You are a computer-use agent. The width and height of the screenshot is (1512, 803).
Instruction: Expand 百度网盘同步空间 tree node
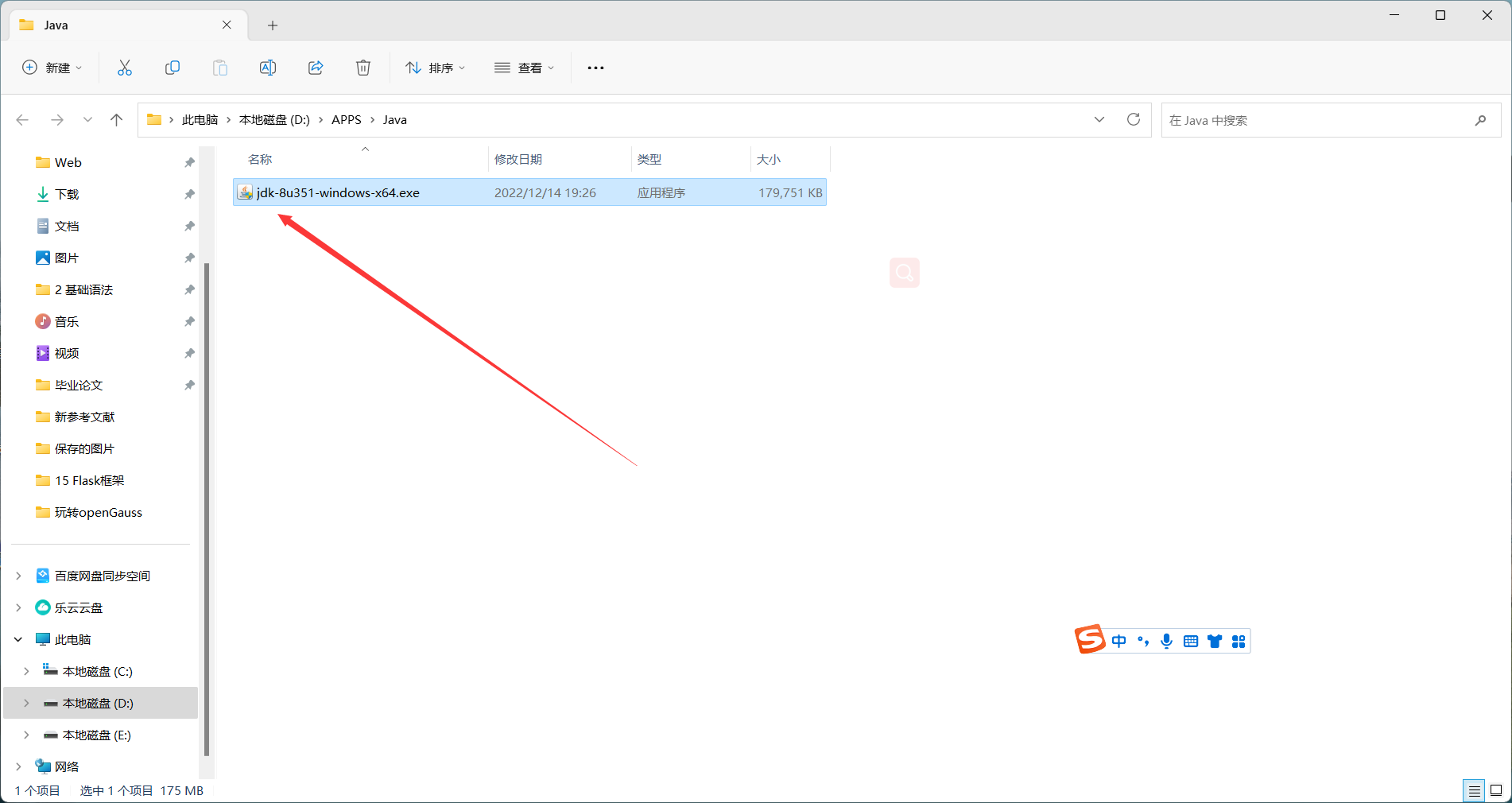pos(18,576)
